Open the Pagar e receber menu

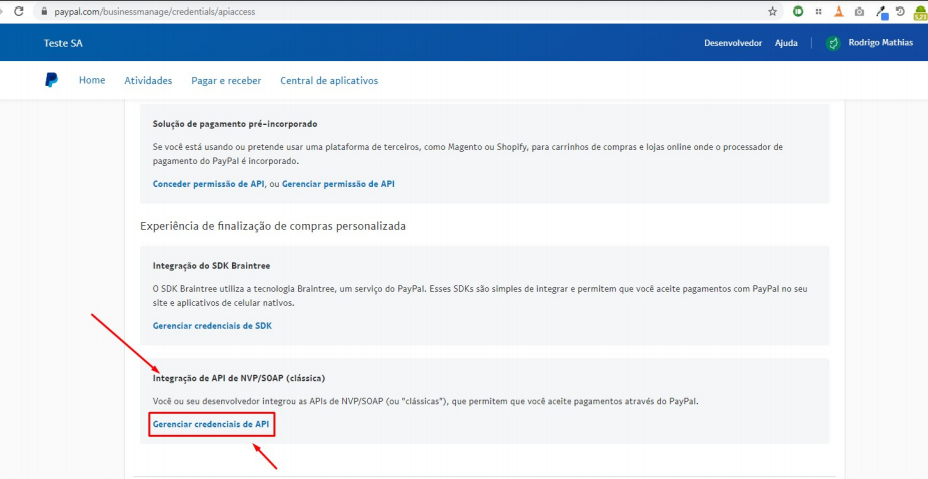point(226,81)
